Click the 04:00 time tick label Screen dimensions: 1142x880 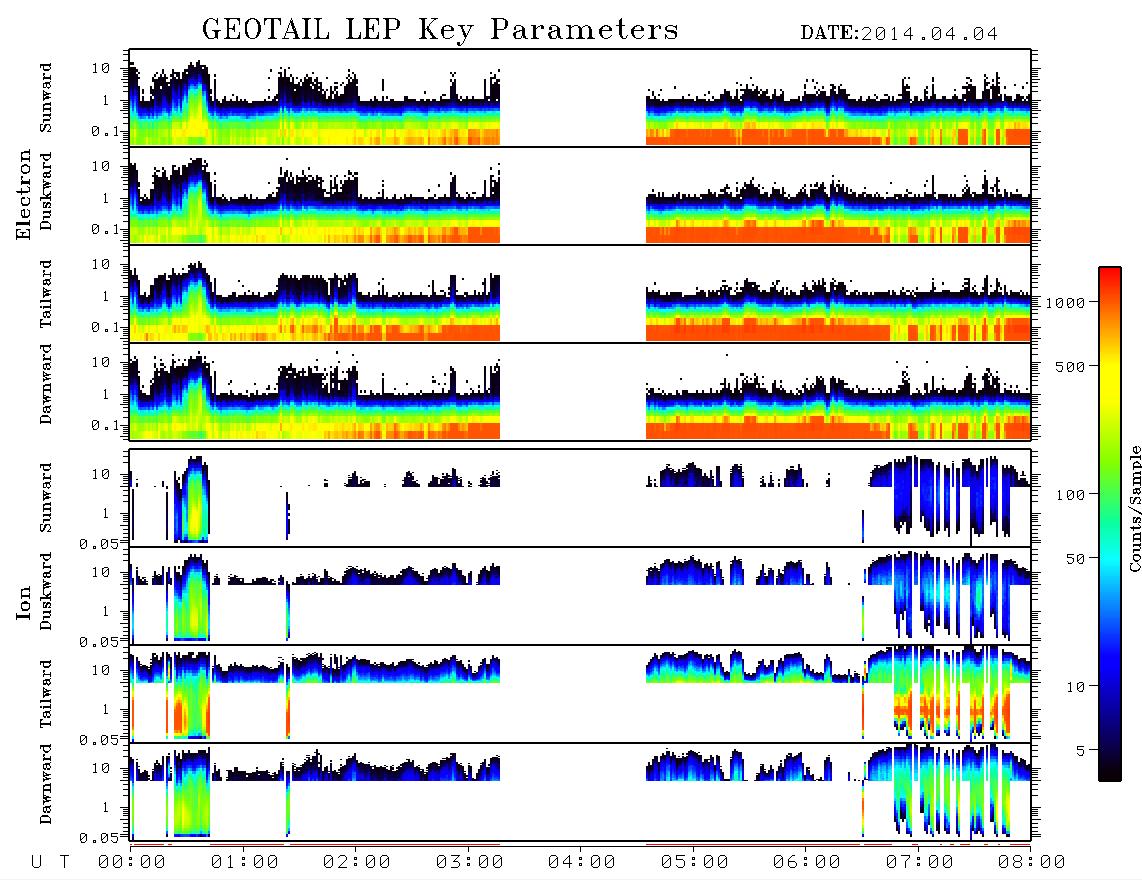(x=582, y=863)
